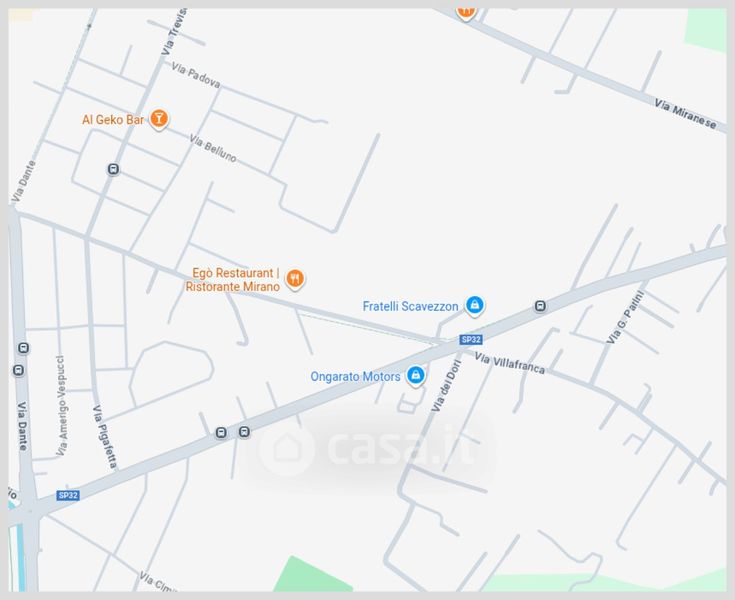
Task: Open Egò Restaurant Ristorante Mirano label
Action: coord(233,280)
